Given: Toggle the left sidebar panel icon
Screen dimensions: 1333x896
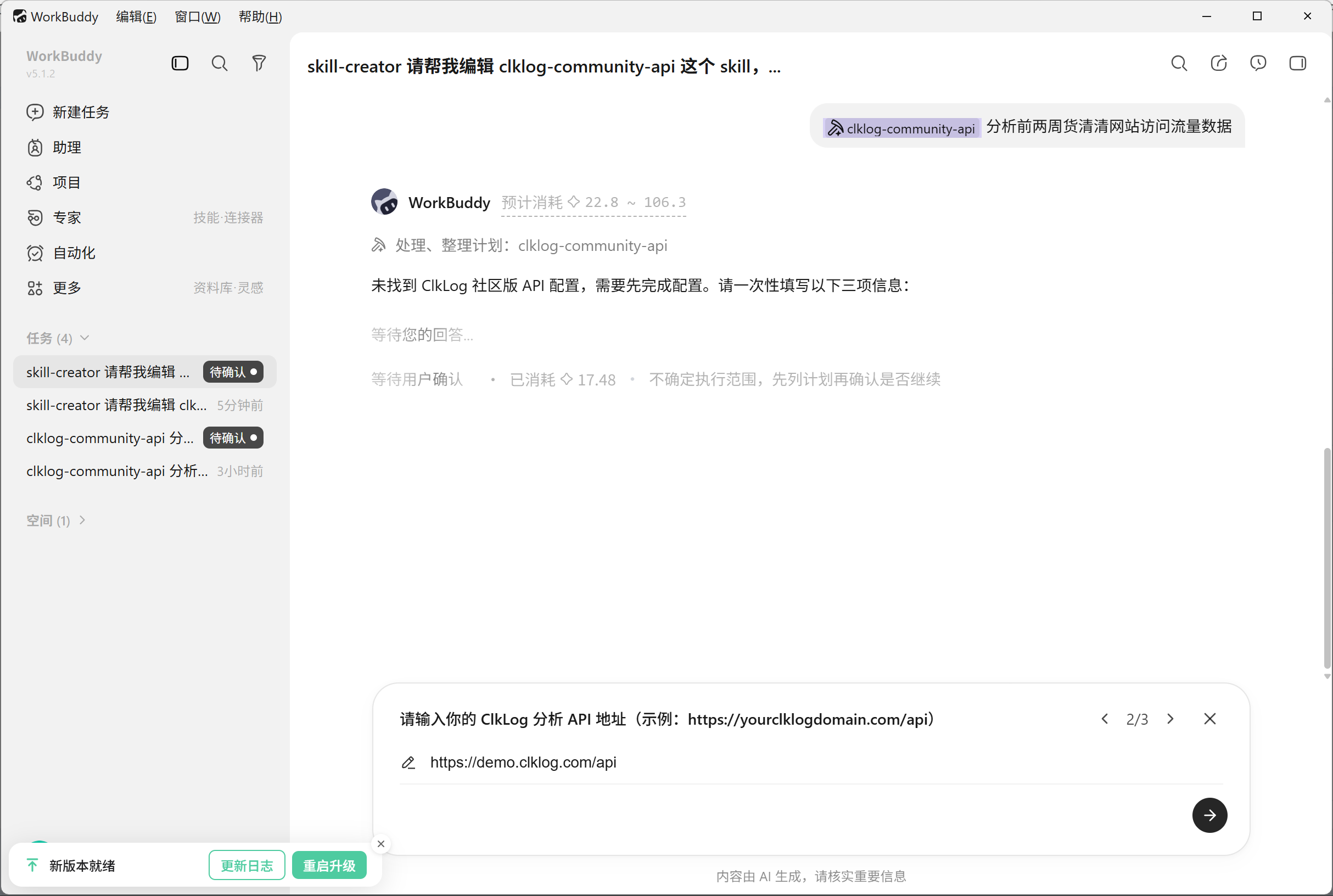Looking at the screenshot, I should coord(180,63).
